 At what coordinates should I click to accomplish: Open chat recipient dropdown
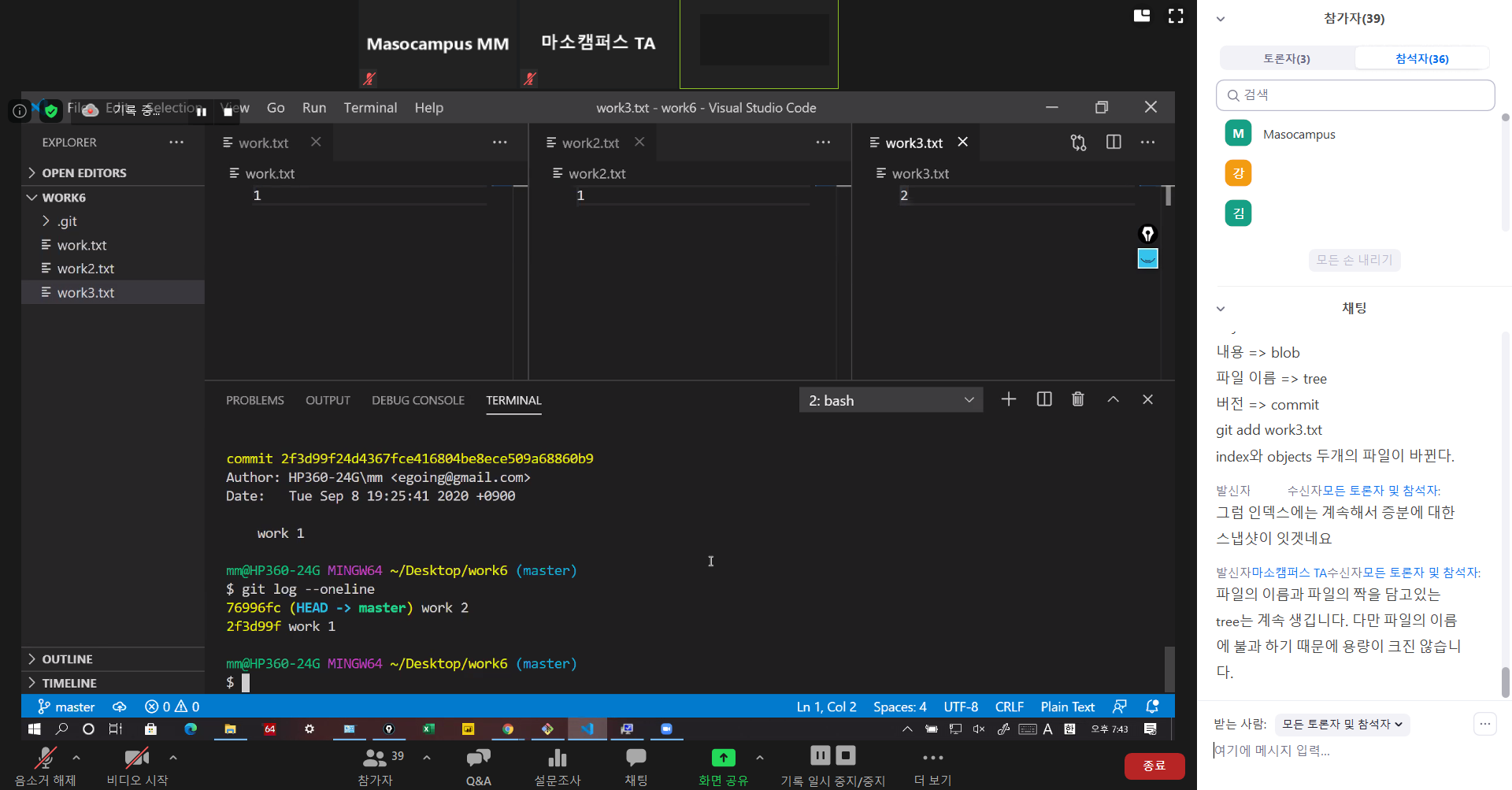tap(1342, 724)
